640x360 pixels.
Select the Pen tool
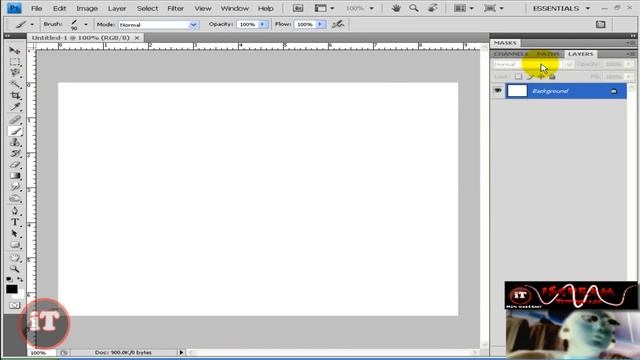pos(15,211)
